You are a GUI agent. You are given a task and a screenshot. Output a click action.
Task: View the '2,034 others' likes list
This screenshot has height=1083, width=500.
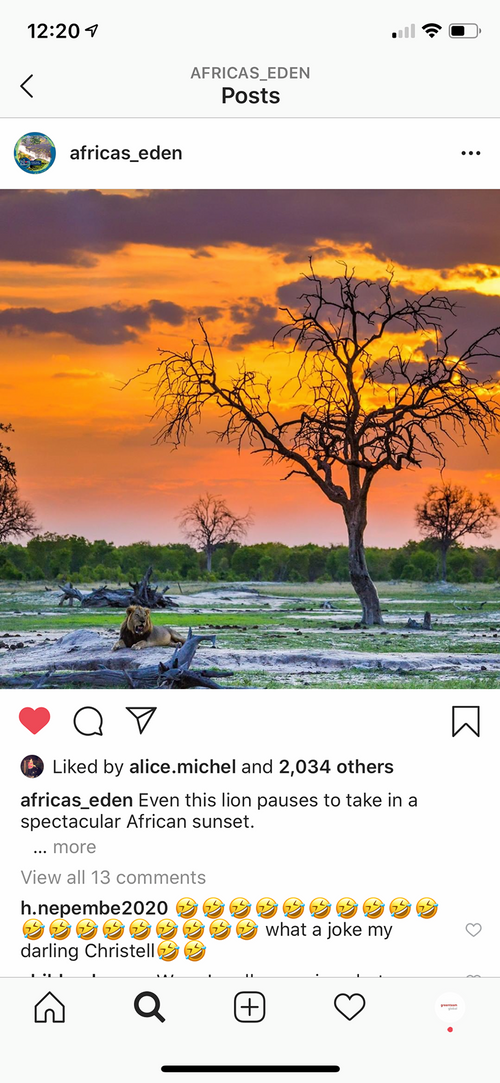[x=336, y=767]
